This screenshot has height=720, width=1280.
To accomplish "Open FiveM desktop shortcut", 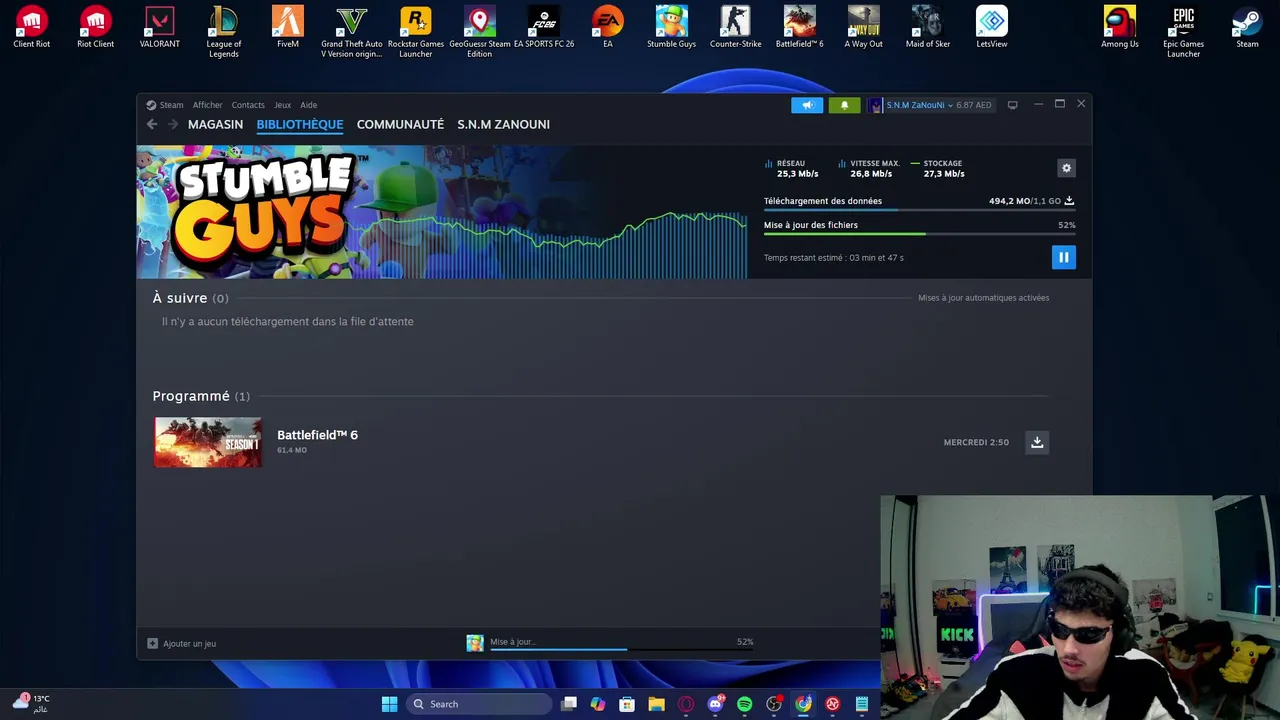I will [288, 28].
